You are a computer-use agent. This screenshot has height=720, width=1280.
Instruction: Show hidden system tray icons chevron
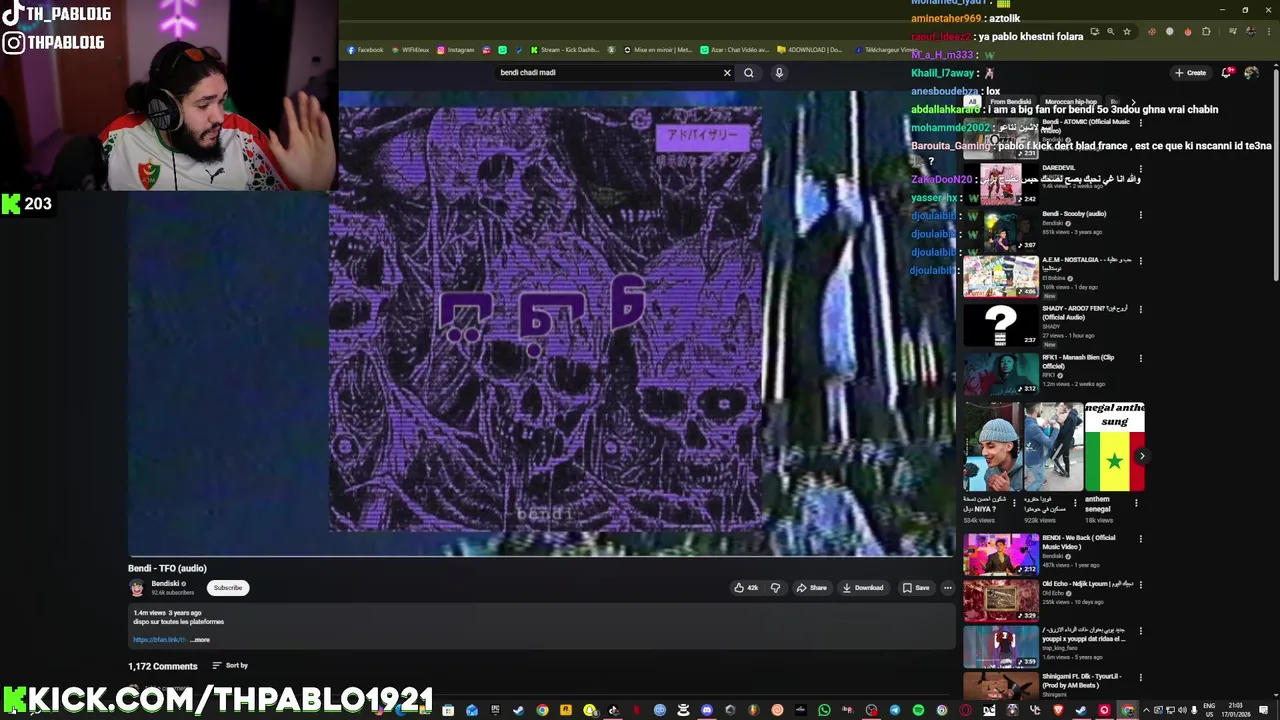click(1146, 710)
